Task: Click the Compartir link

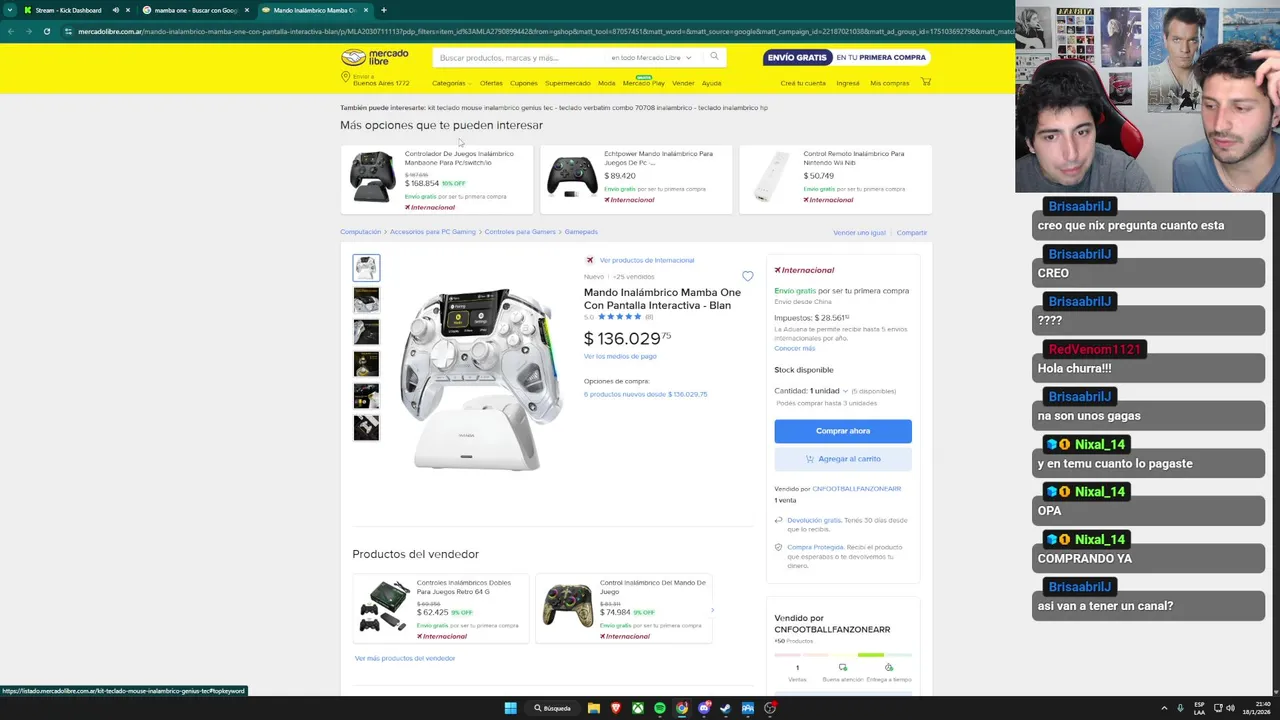Action: (912, 233)
